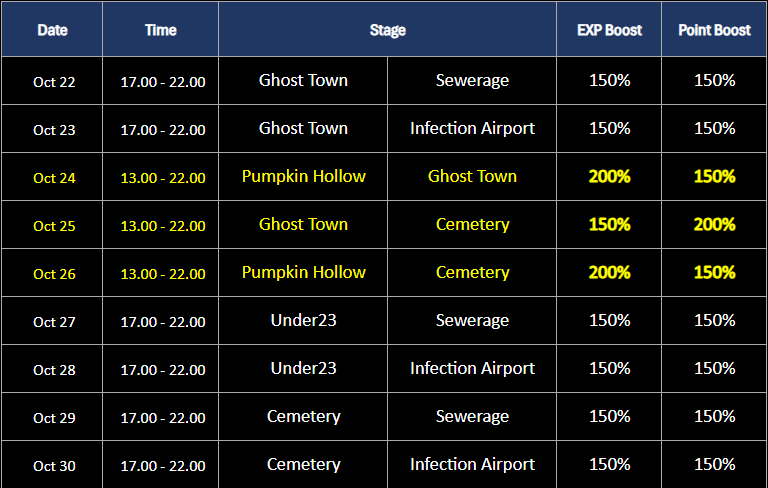Image resolution: width=768 pixels, height=488 pixels.
Task: Click the yellow Ghost Town cell on Oct 24
Action: (x=472, y=177)
